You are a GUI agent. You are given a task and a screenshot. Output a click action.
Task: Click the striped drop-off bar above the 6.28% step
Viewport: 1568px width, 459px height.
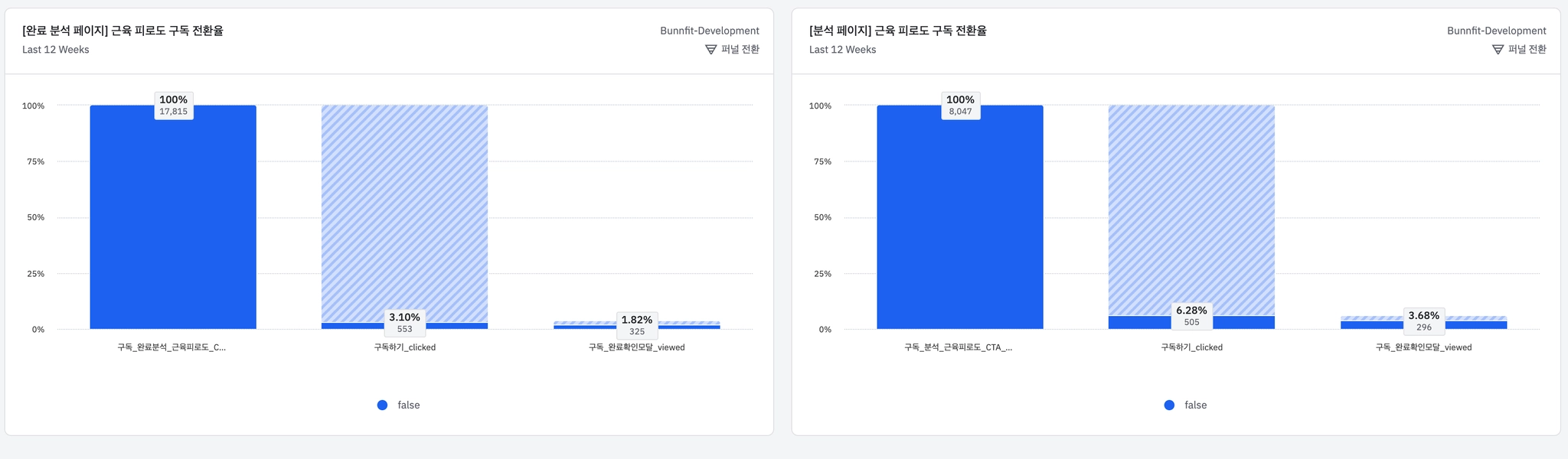pyautogui.click(x=1191, y=207)
